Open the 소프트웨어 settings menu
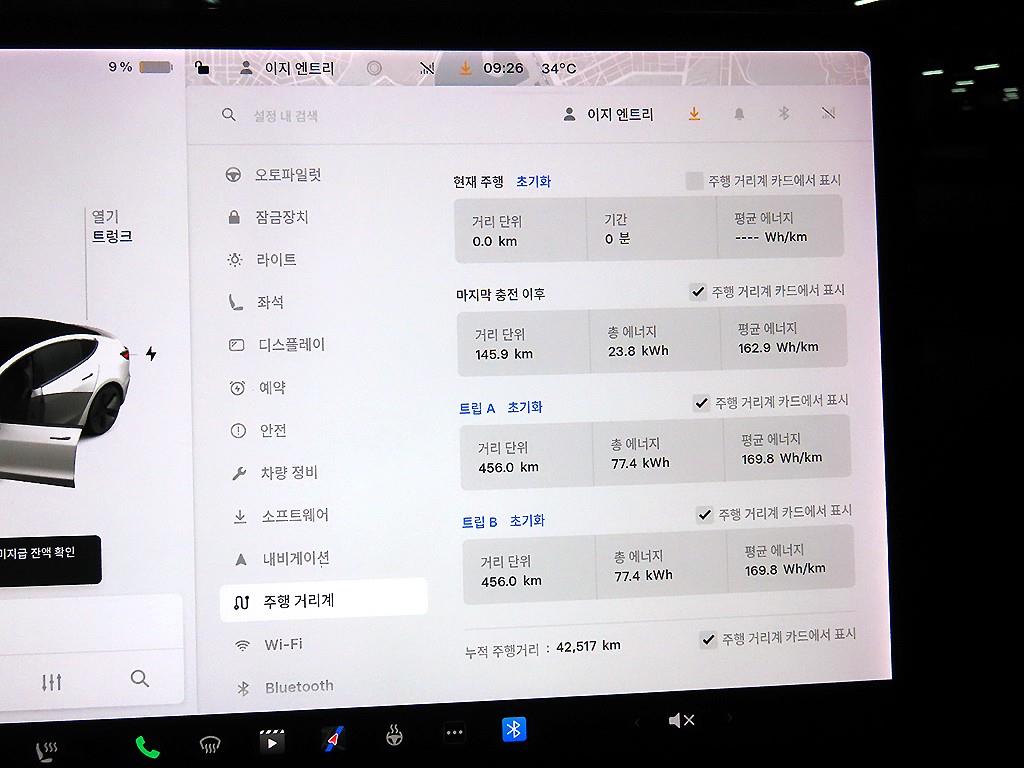Viewport: 1024px width, 768px height. pyautogui.click(x=281, y=516)
